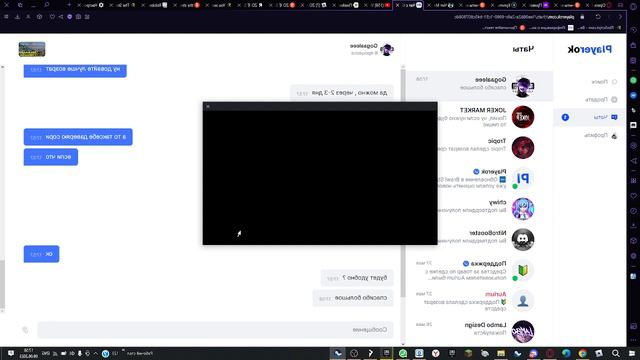The height and width of the screenshot is (360, 640).
Task: Open Microsoft Edge from the taskbar
Action: tap(566, 353)
